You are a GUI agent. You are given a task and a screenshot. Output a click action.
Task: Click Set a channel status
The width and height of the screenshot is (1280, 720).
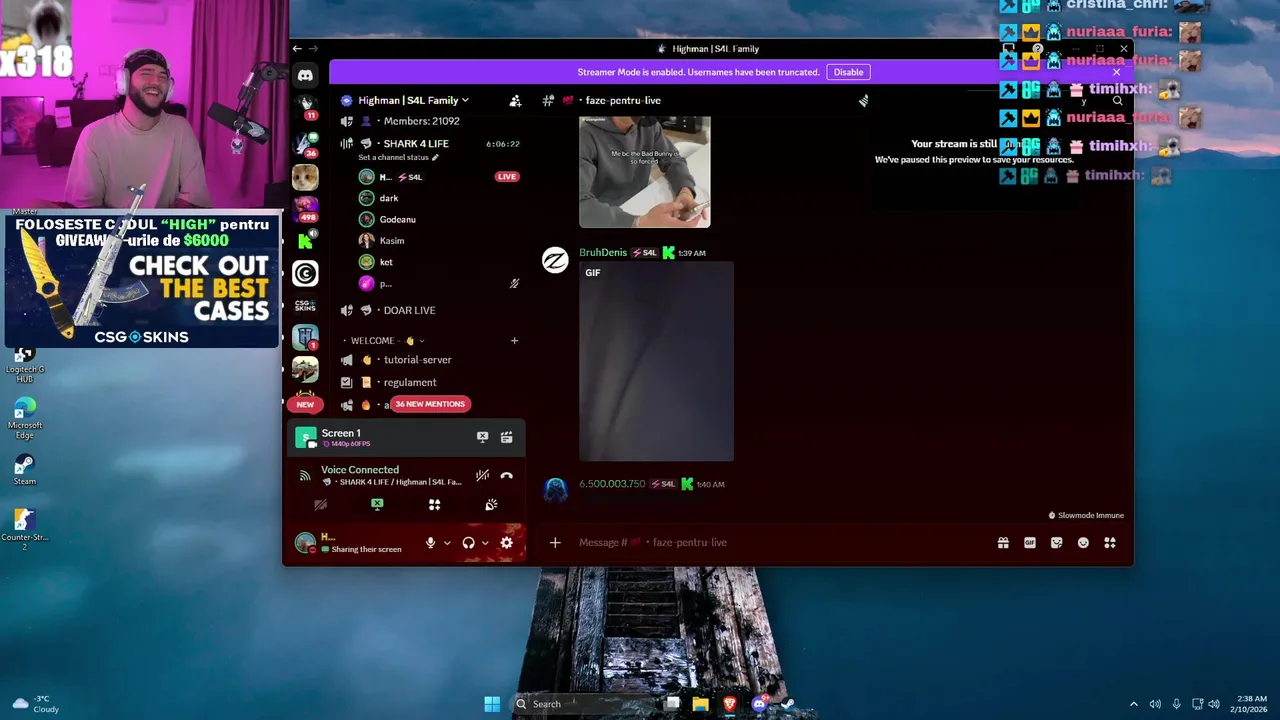[x=398, y=158]
